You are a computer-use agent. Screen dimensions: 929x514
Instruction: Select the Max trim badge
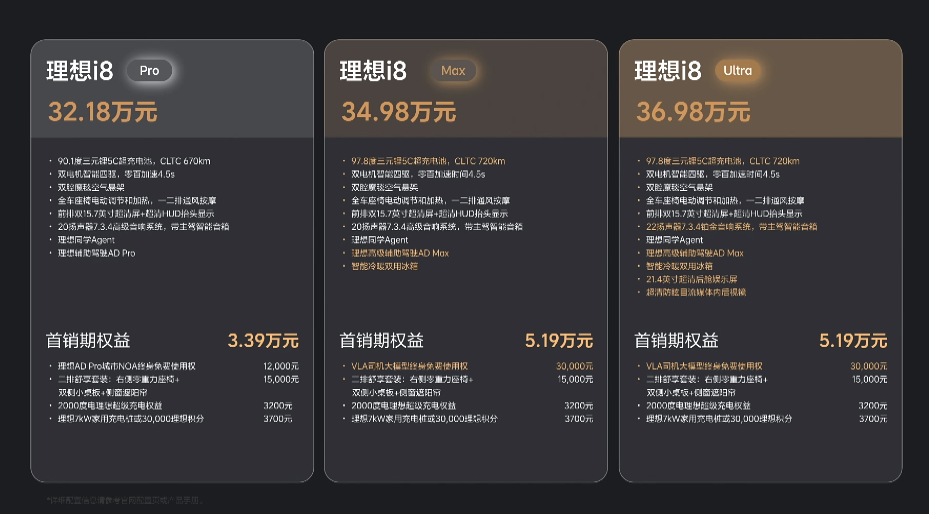pyautogui.click(x=453, y=70)
